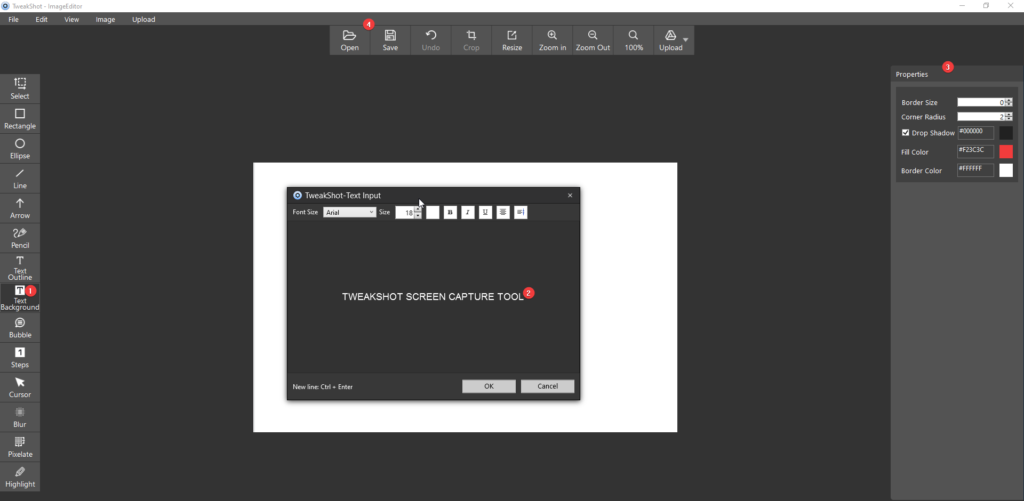Open the red Fill Color swatch
The width and height of the screenshot is (1024, 501).
[1006, 152]
